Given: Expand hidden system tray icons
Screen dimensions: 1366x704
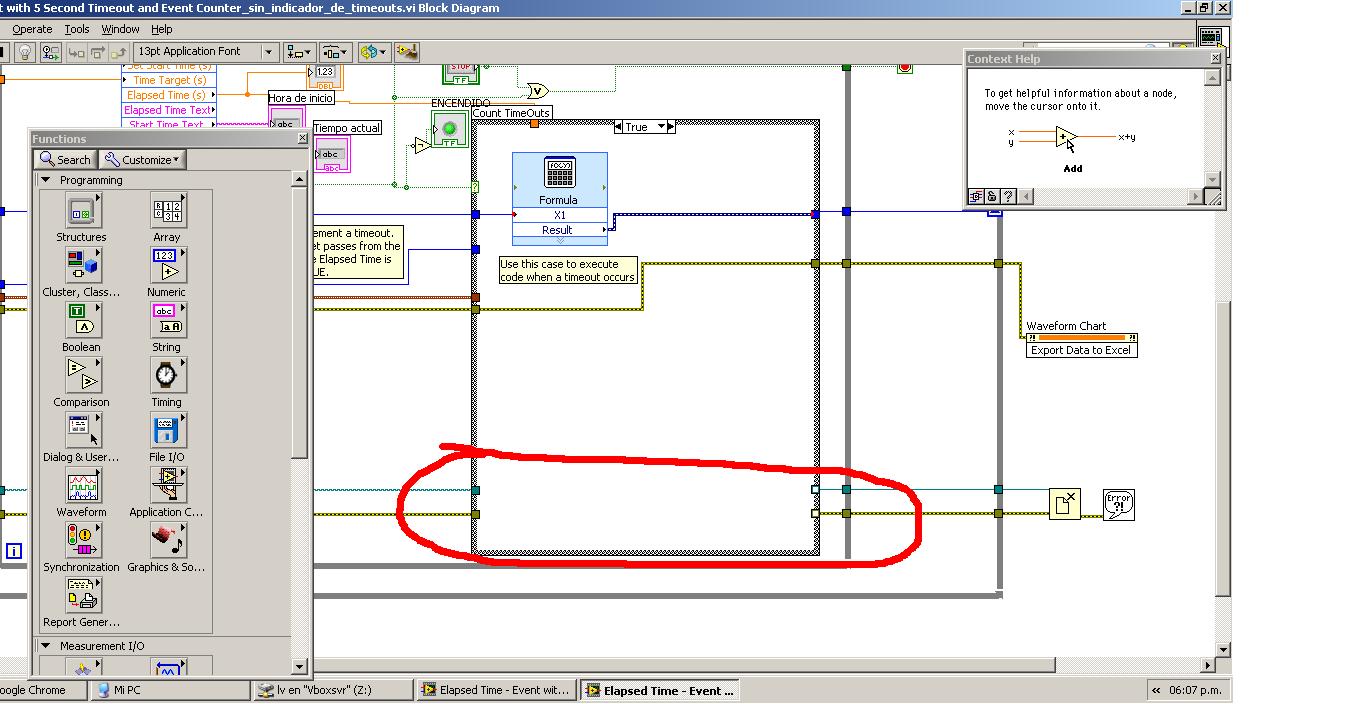Looking at the screenshot, I should coord(1158,690).
